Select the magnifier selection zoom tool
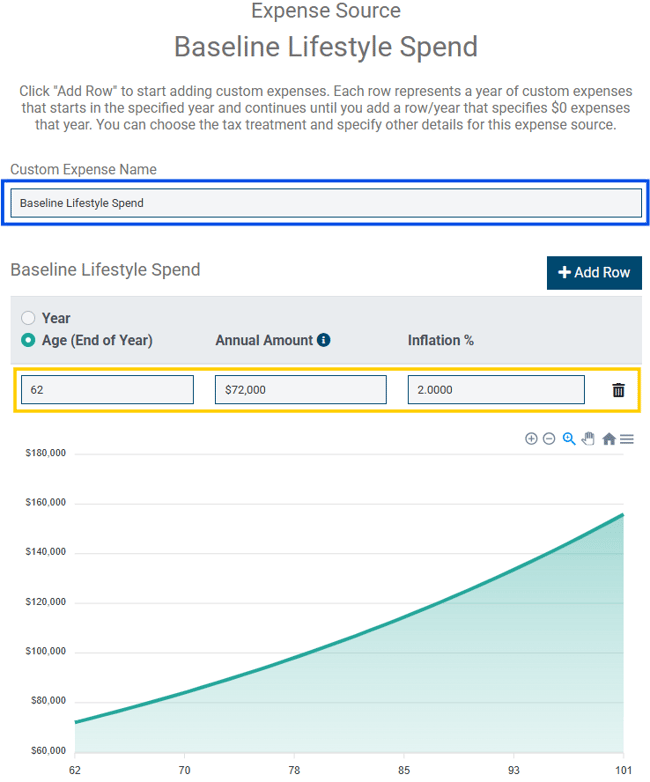The width and height of the screenshot is (650, 782). [x=569, y=439]
